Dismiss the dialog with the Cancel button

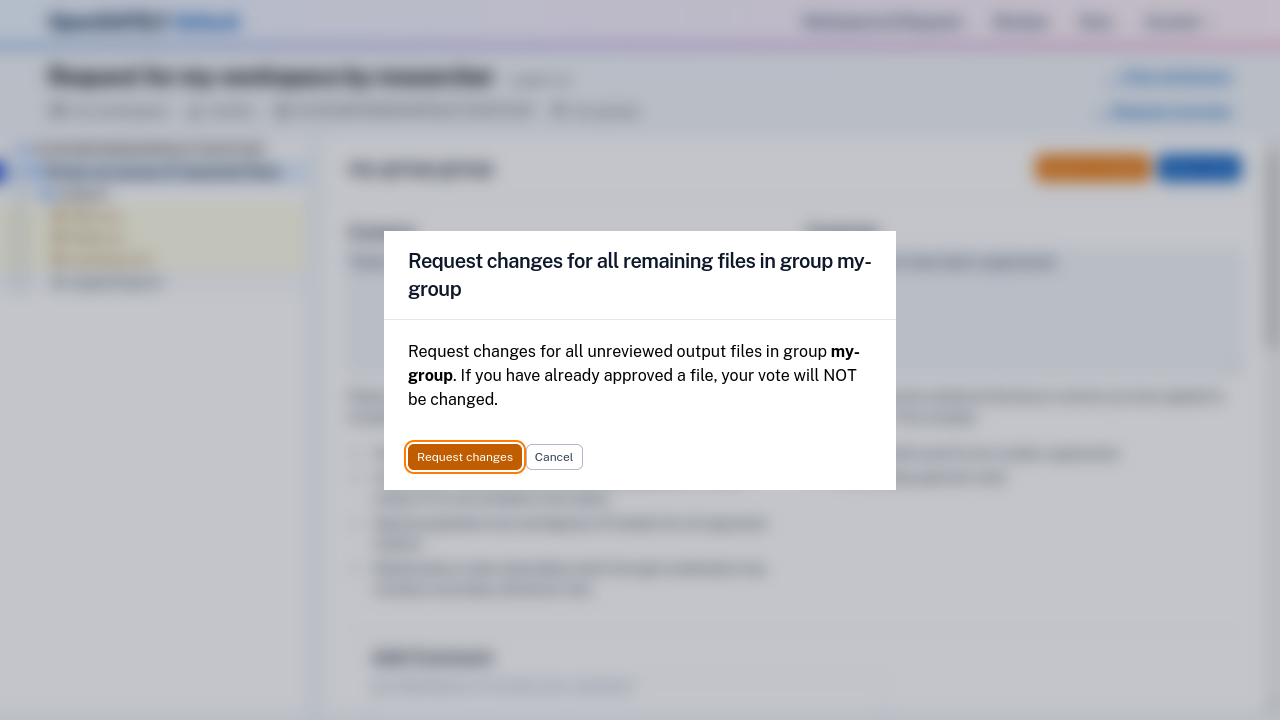pos(553,457)
